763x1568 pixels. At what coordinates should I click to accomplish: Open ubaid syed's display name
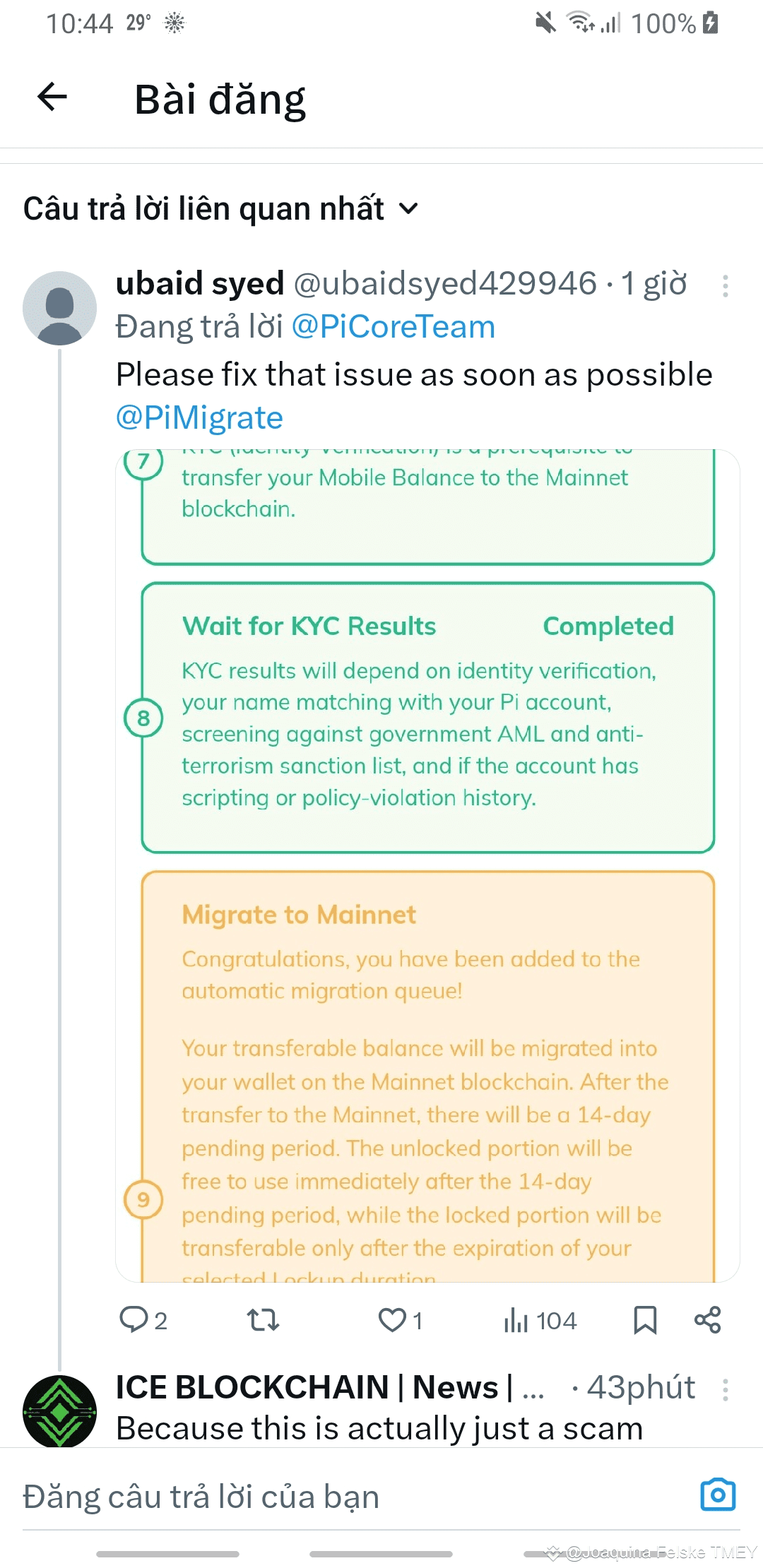[200, 283]
